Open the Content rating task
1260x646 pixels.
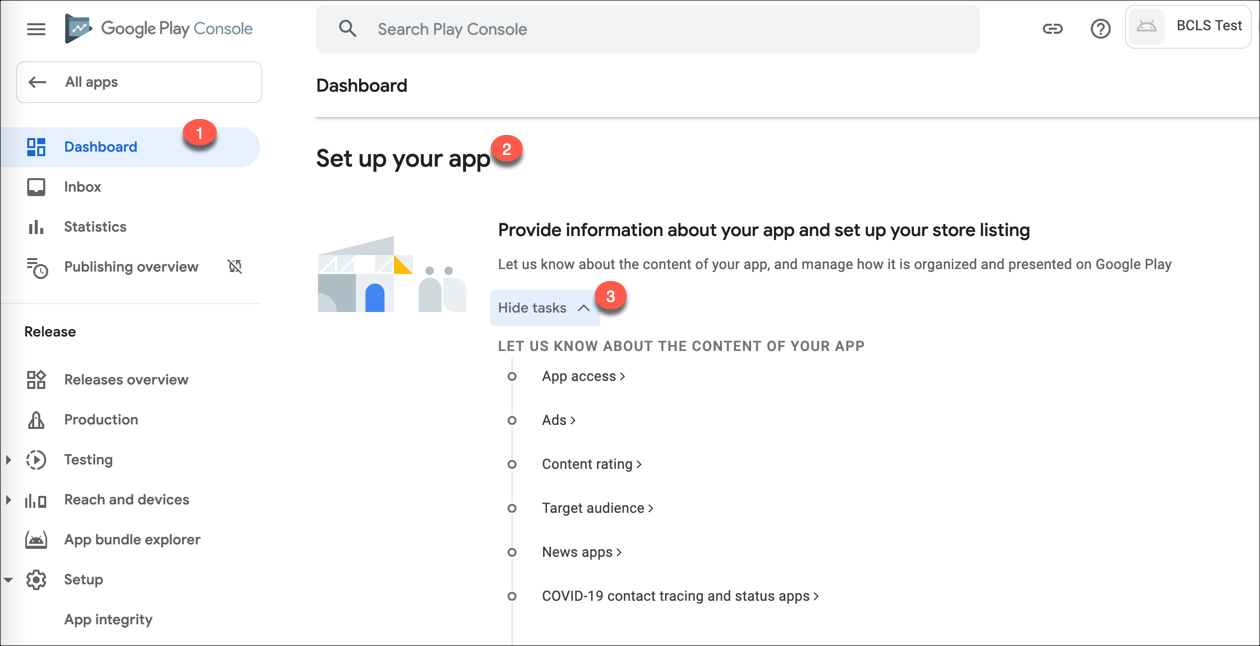tap(592, 465)
